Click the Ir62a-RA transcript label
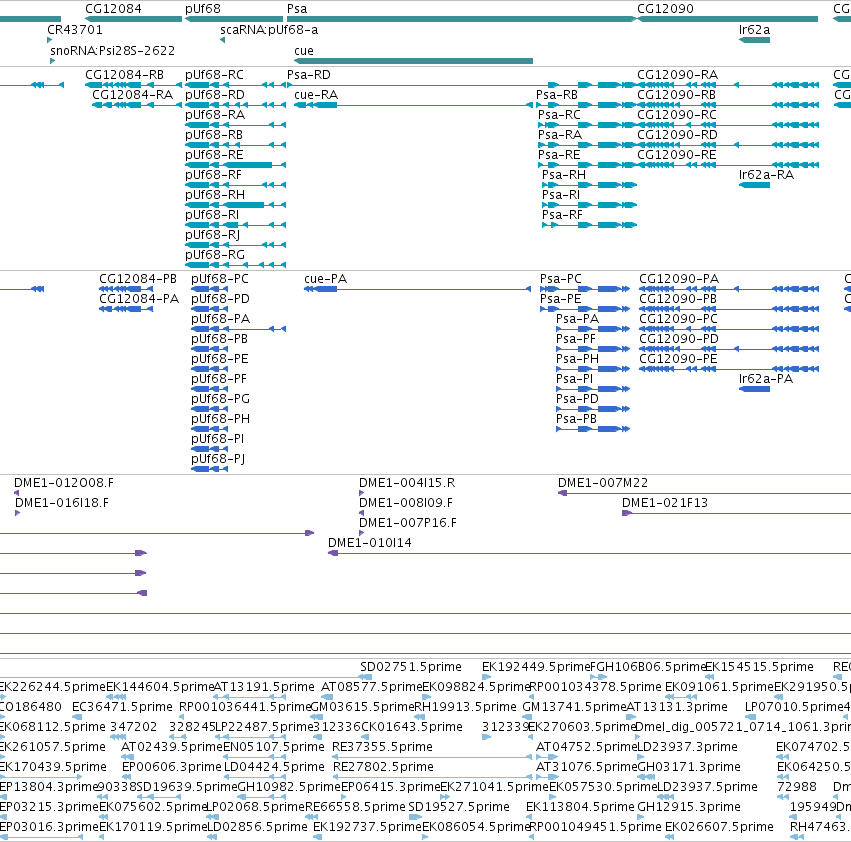The width and height of the screenshot is (851, 842). click(766, 175)
